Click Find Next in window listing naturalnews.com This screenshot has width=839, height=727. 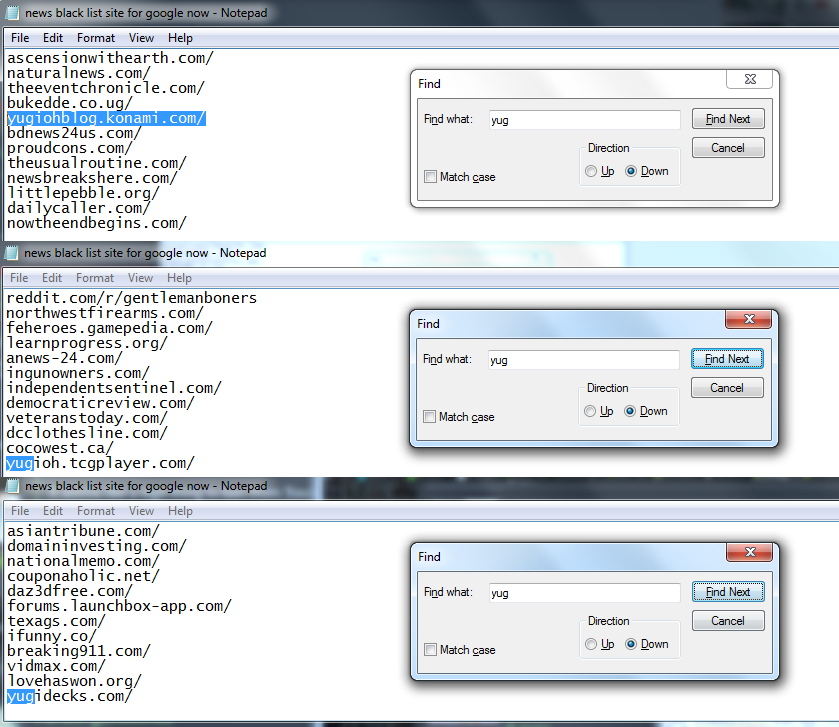click(728, 119)
